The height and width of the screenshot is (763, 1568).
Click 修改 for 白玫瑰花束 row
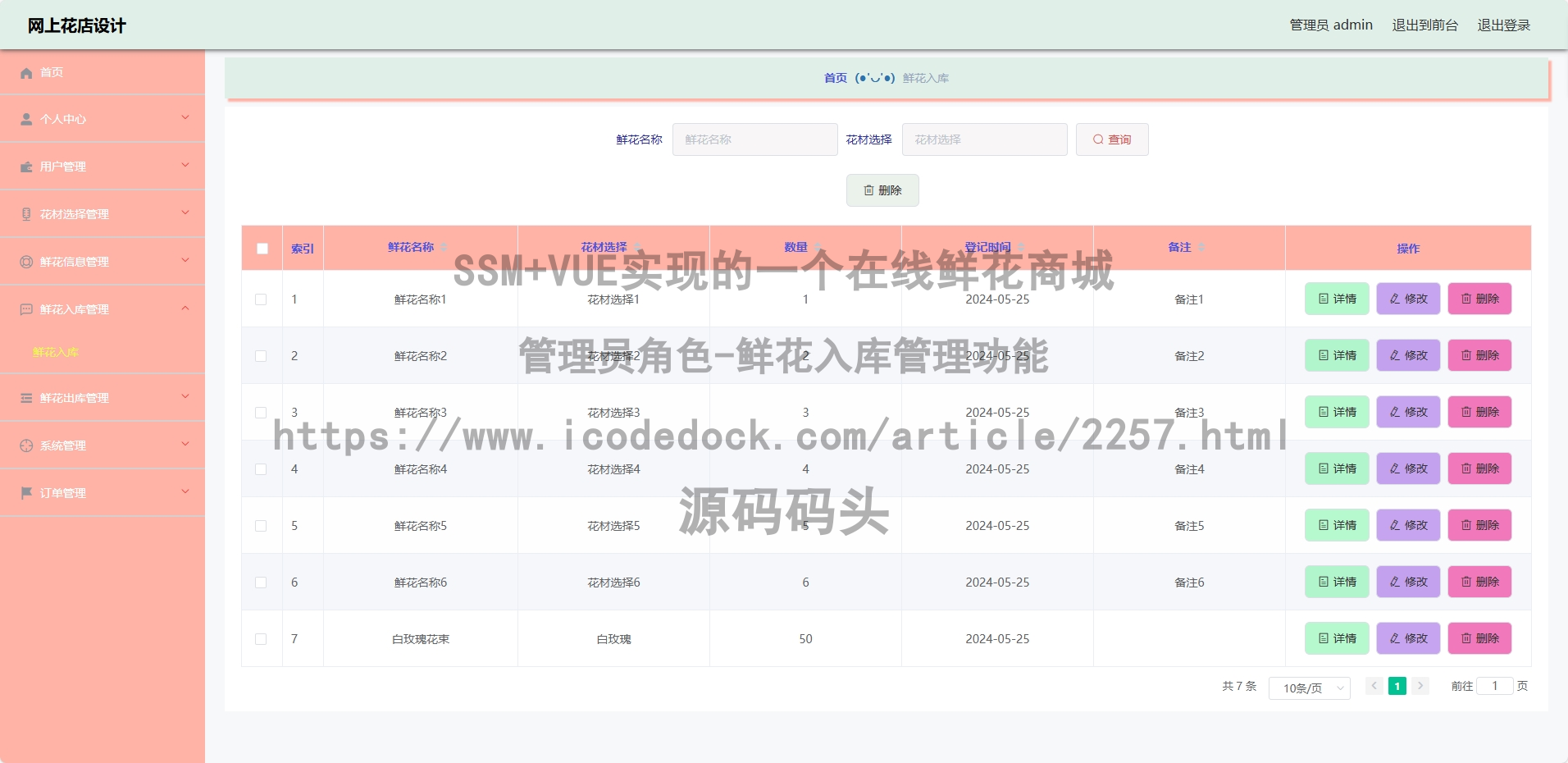1408,638
